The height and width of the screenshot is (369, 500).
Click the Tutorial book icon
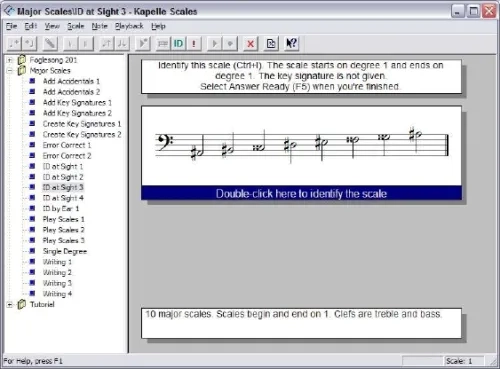[x=22, y=304]
